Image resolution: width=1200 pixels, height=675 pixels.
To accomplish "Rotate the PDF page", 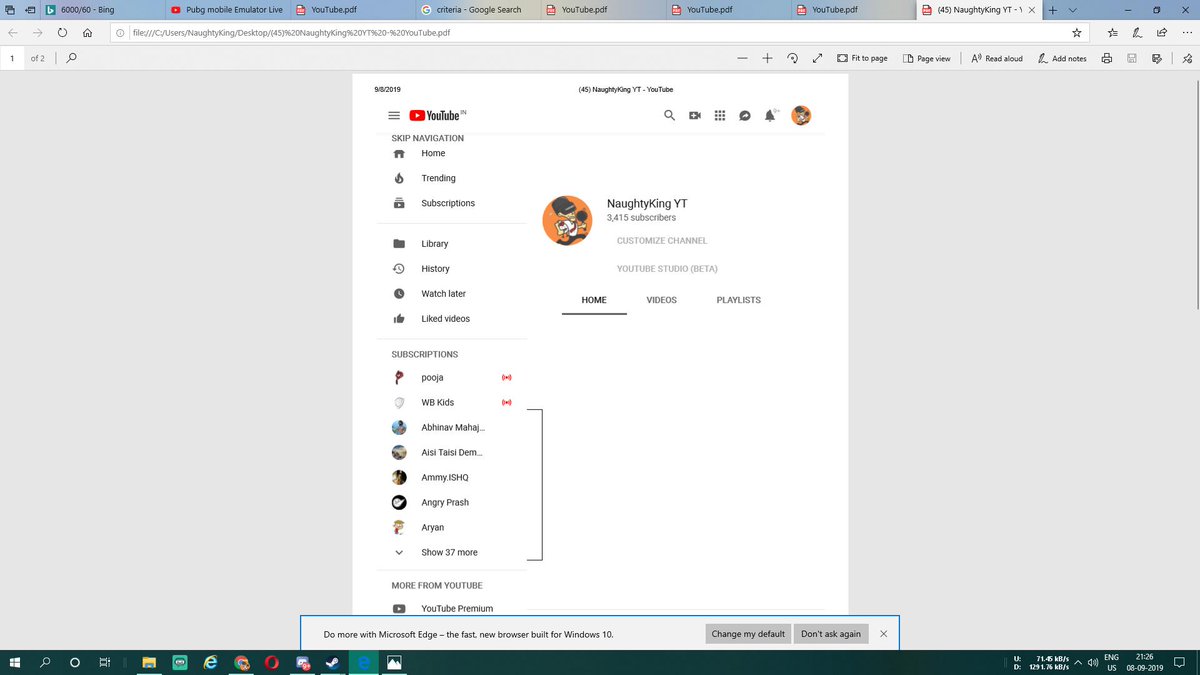I will pos(792,58).
